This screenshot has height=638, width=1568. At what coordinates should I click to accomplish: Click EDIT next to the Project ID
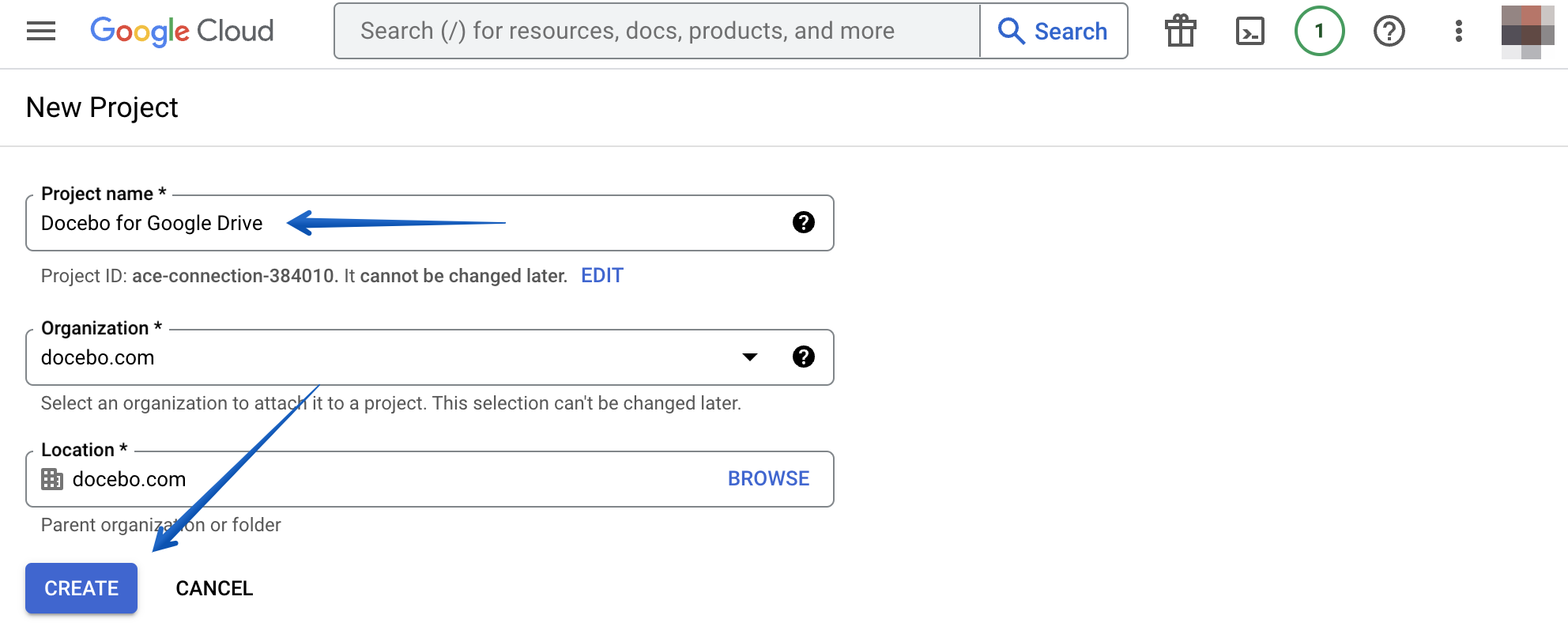click(x=601, y=275)
